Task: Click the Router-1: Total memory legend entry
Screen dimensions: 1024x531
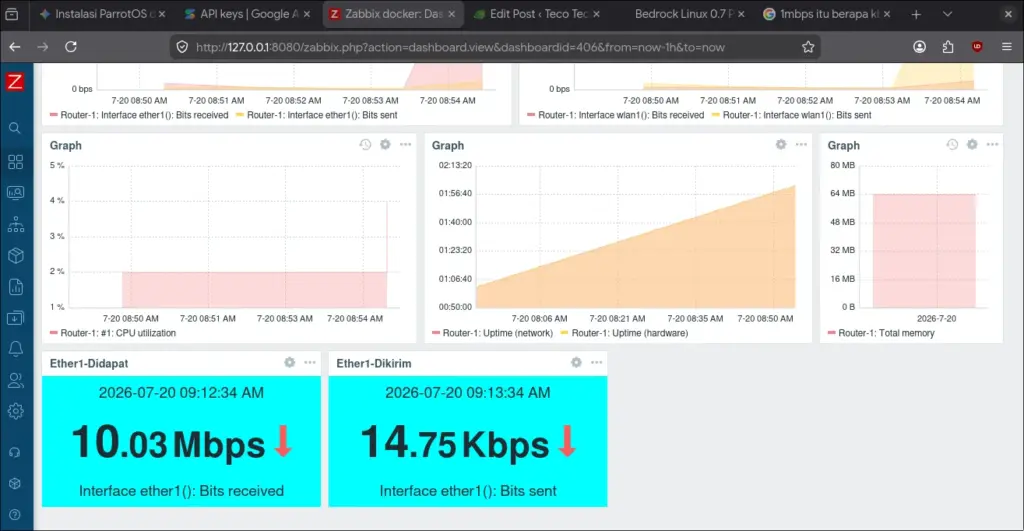Action: coord(881,333)
